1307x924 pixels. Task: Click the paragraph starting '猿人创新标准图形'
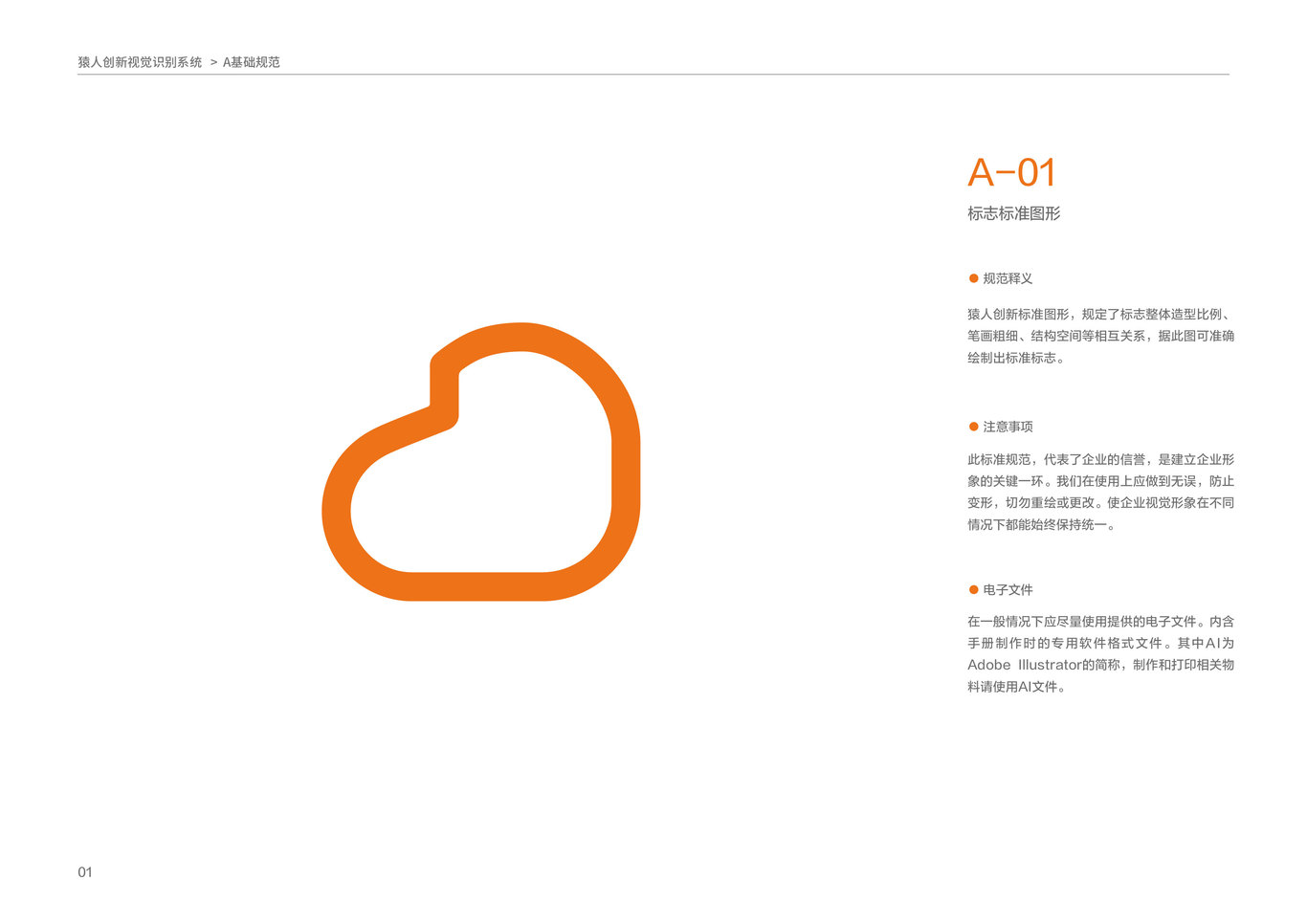point(1100,336)
